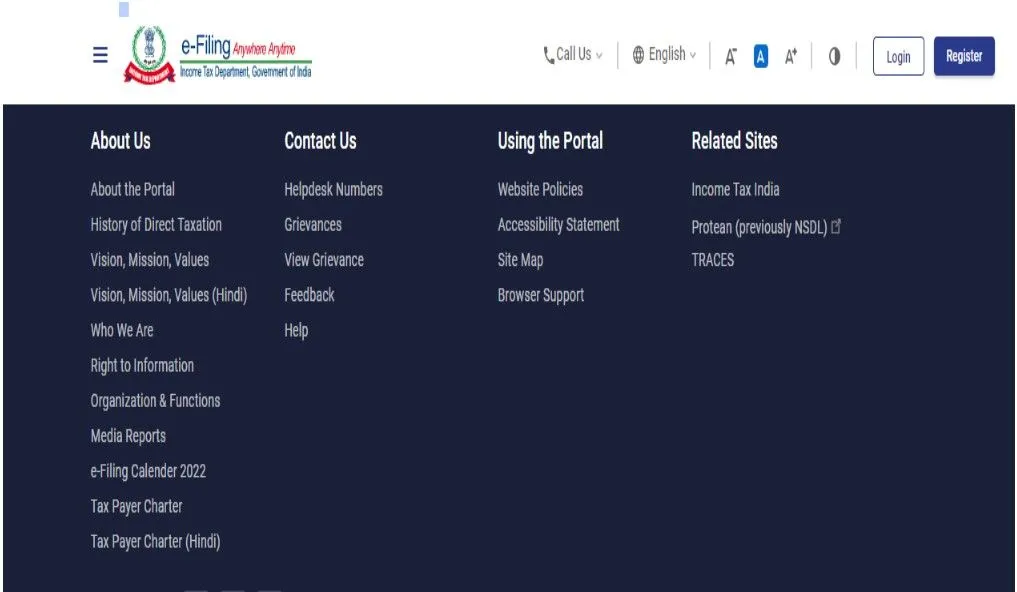Viewport: 1017px width, 592px height.
Task: Open the Tax Payer Charter (Hindi) link
Action: click(x=155, y=542)
